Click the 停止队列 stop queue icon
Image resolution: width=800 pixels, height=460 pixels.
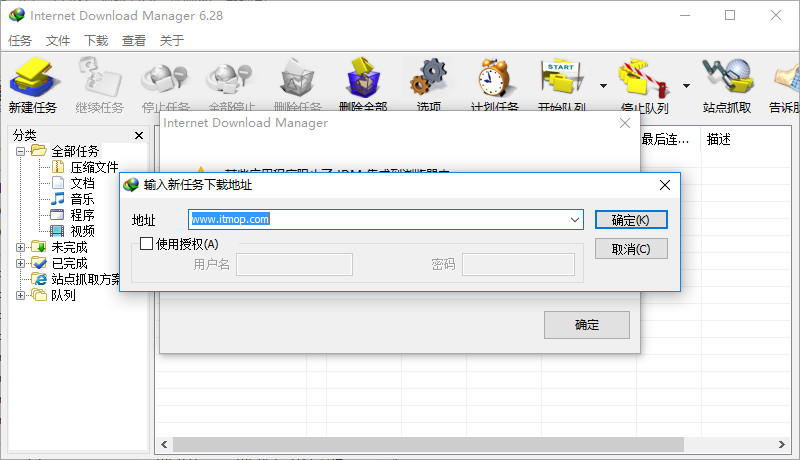pos(644,78)
